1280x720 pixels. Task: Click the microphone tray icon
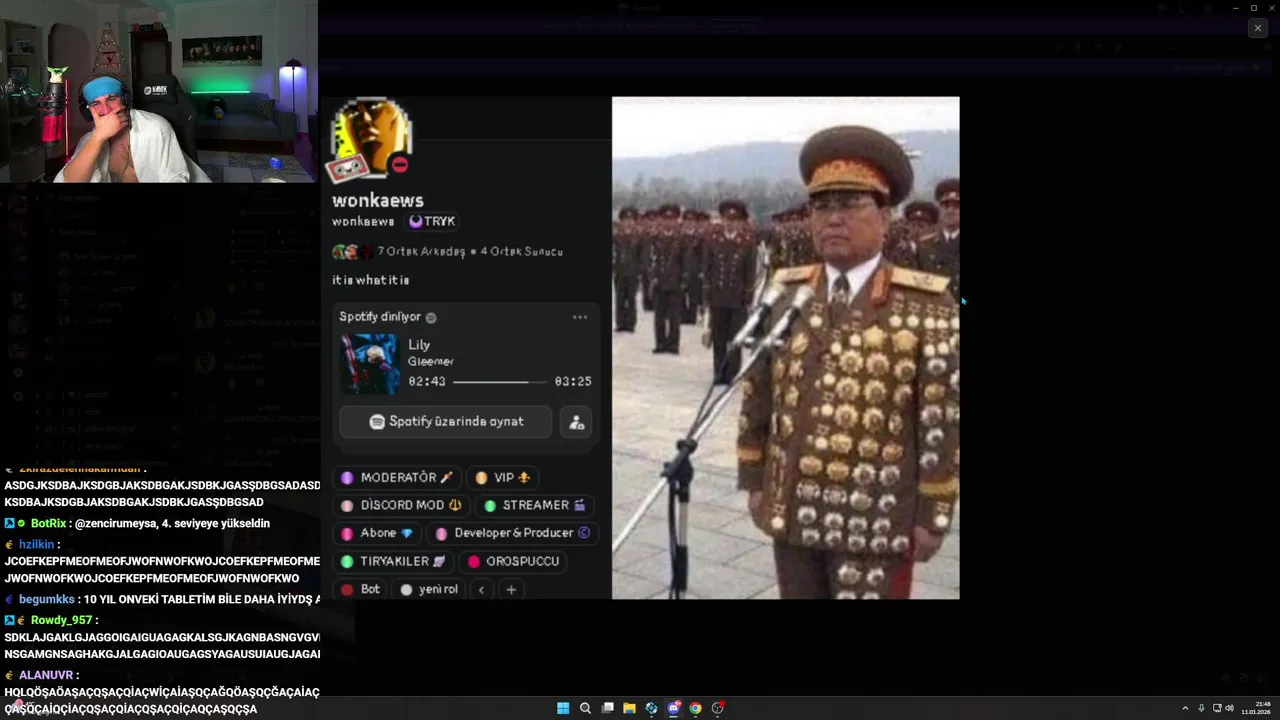click(x=1201, y=708)
